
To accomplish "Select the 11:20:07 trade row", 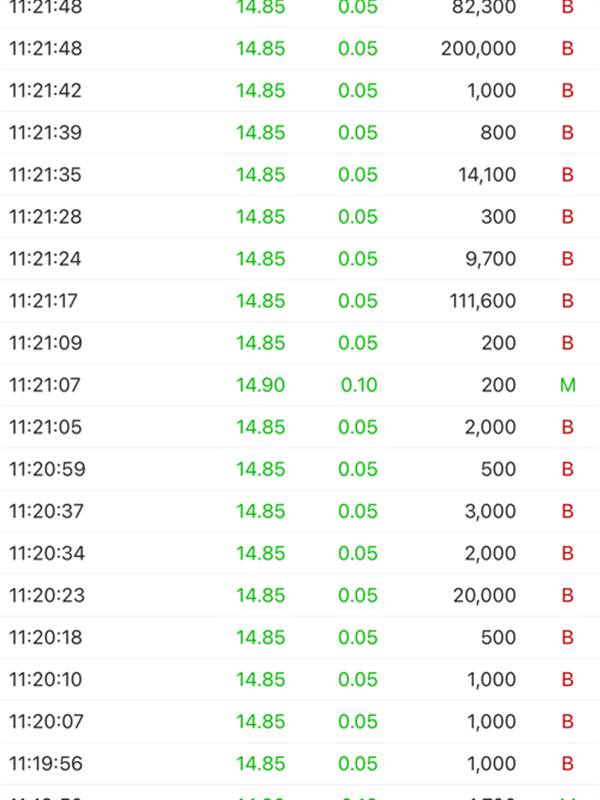I will pyautogui.click(x=300, y=721).
